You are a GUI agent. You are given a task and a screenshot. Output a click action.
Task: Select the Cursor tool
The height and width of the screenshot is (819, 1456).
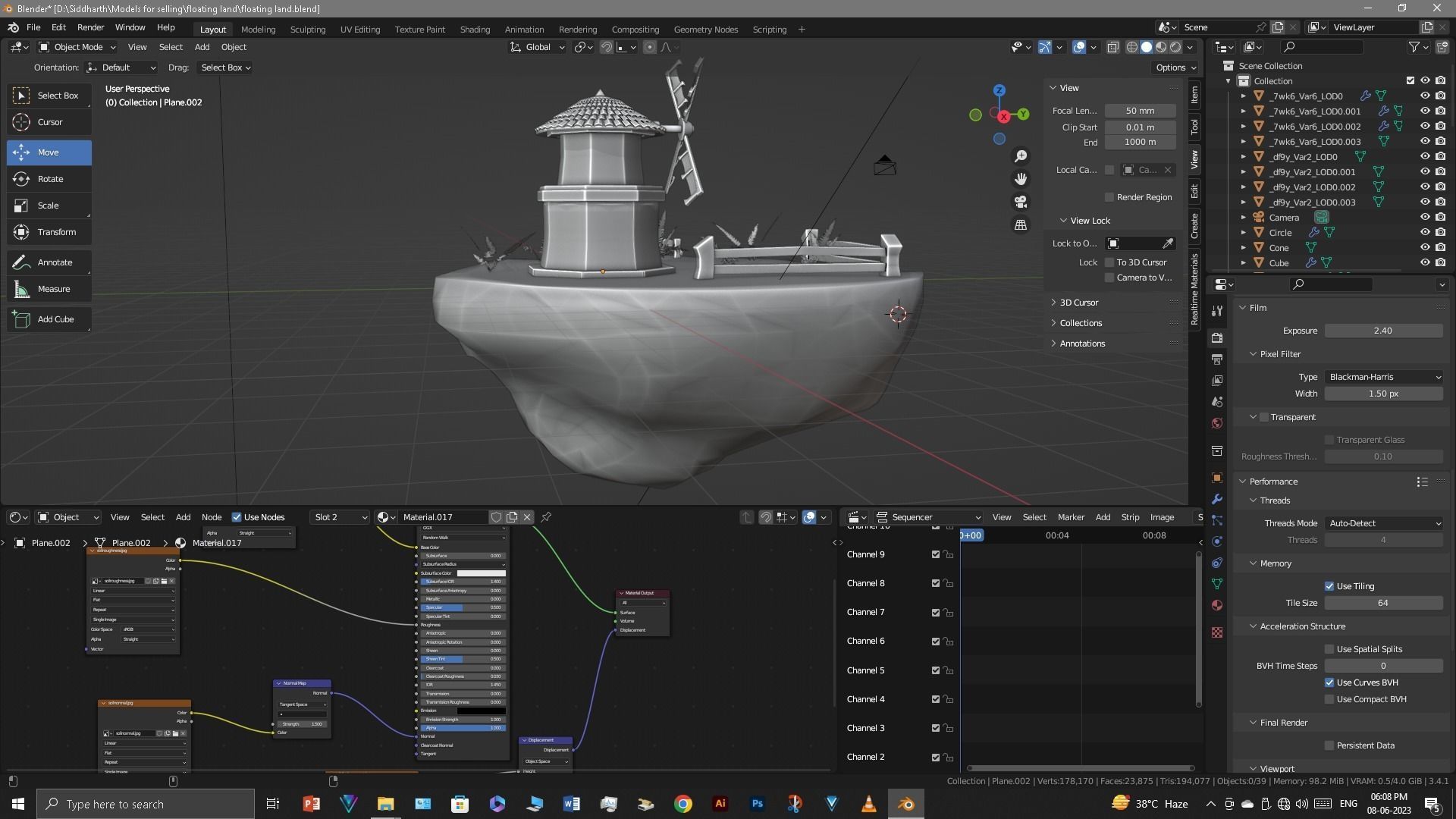(x=49, y=122)
